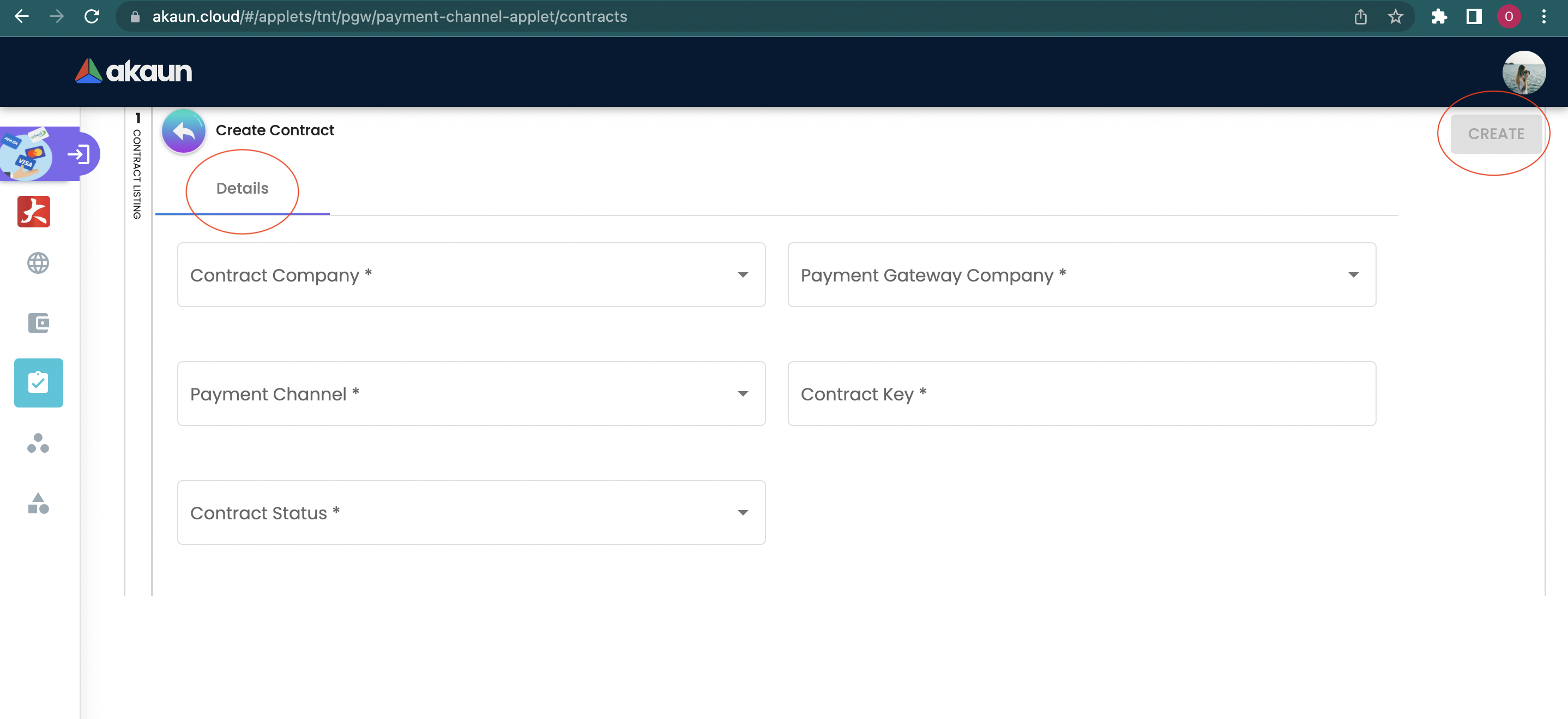Viewport: 1568px width, 719px height.
Task: Expand the Contract Company dropdown
Action: tap(471, 274)
